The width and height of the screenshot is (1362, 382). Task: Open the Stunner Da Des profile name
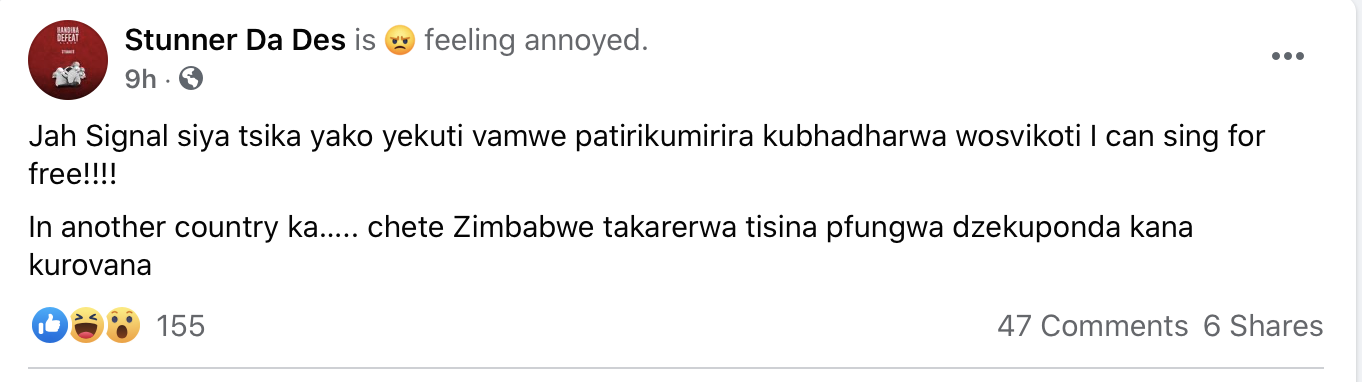[x=236, y=40]
